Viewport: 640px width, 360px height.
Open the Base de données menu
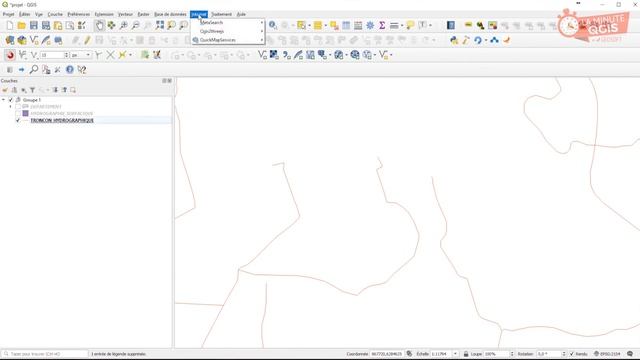point(170,14)
